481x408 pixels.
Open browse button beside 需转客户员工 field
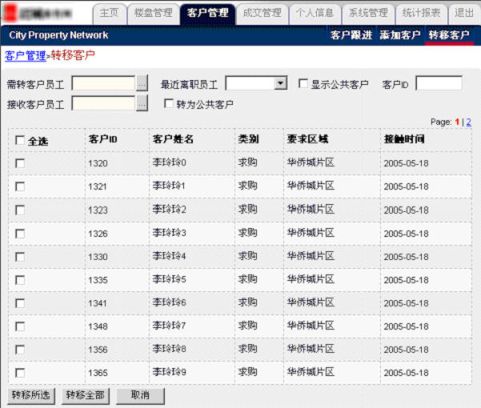click(x=142, y=83)
